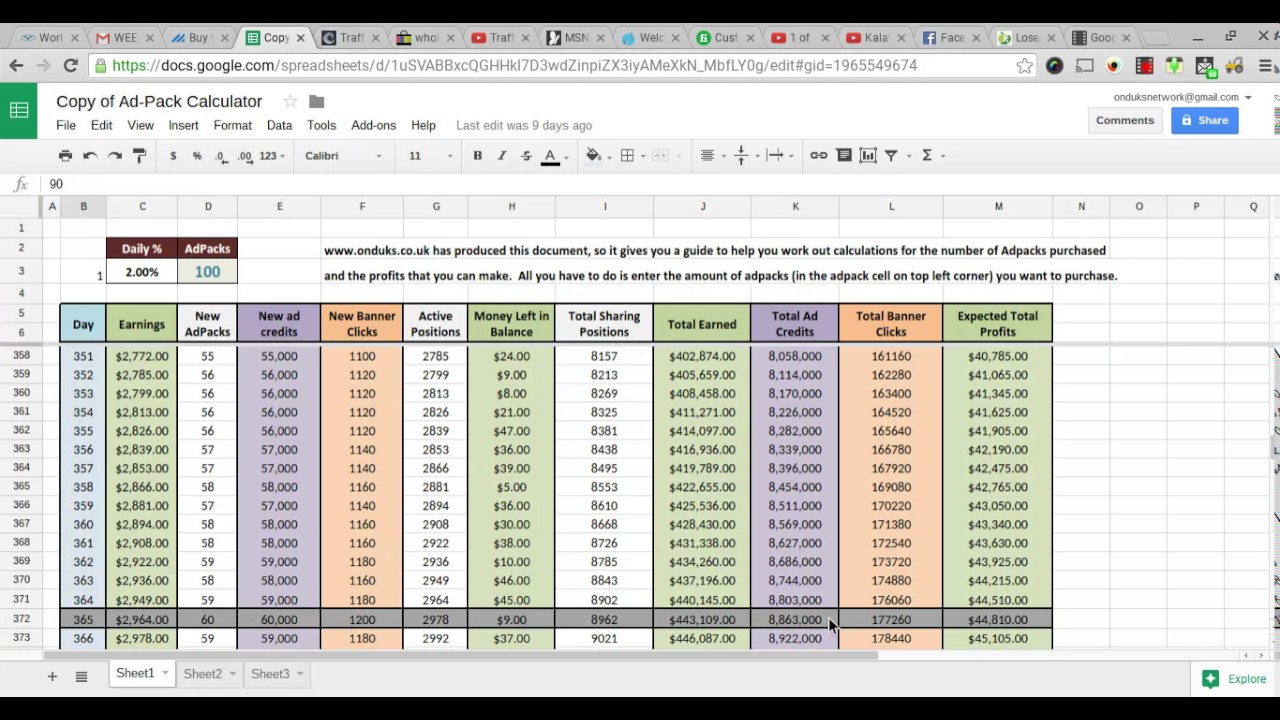The width and height of the screenshot is (1280, 720).
Task: Open the account email dropdown
Action: (1183, 97)
